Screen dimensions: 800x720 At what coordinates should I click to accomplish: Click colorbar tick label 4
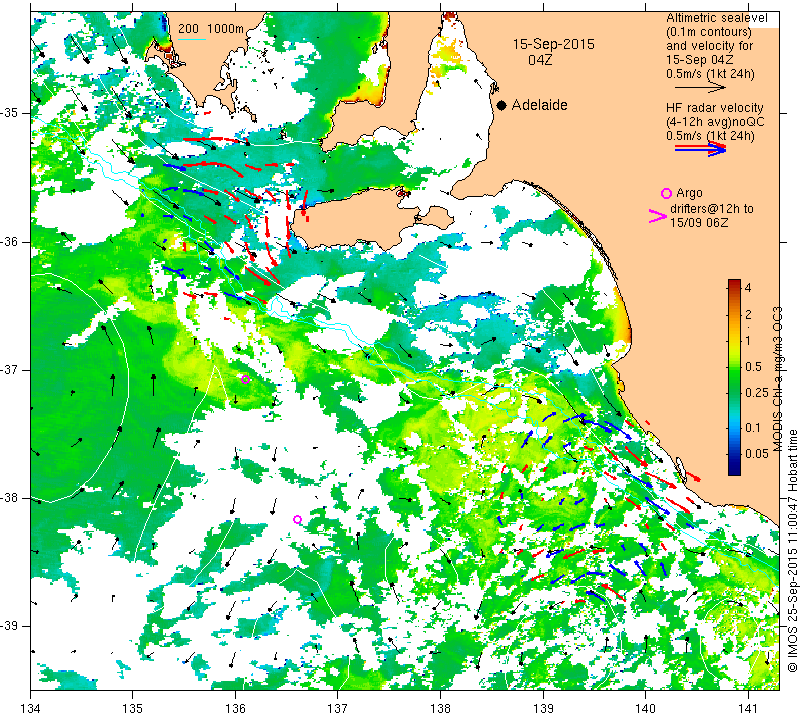pos(748,287)
